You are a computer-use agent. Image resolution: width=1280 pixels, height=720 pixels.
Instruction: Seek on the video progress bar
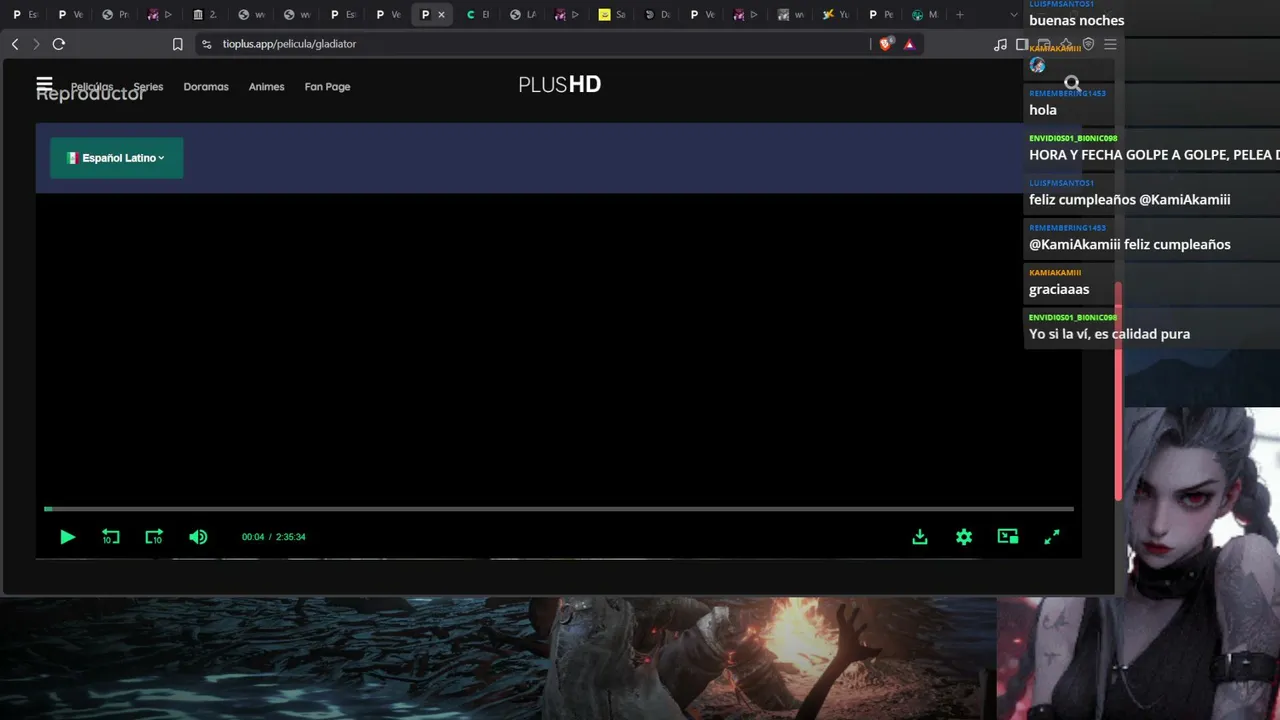coord(559,509)
